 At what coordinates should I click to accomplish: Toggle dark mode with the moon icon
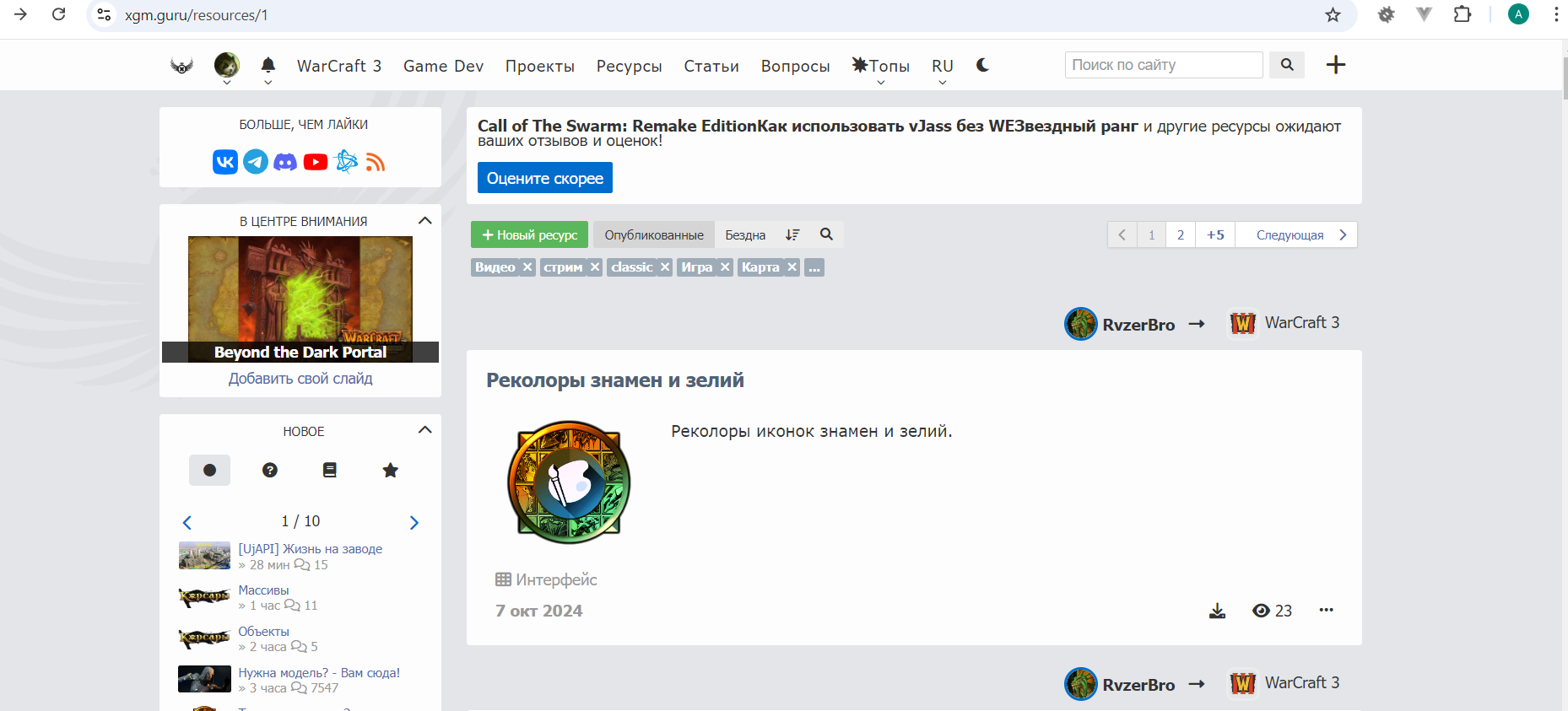click(x=982, y=65)
